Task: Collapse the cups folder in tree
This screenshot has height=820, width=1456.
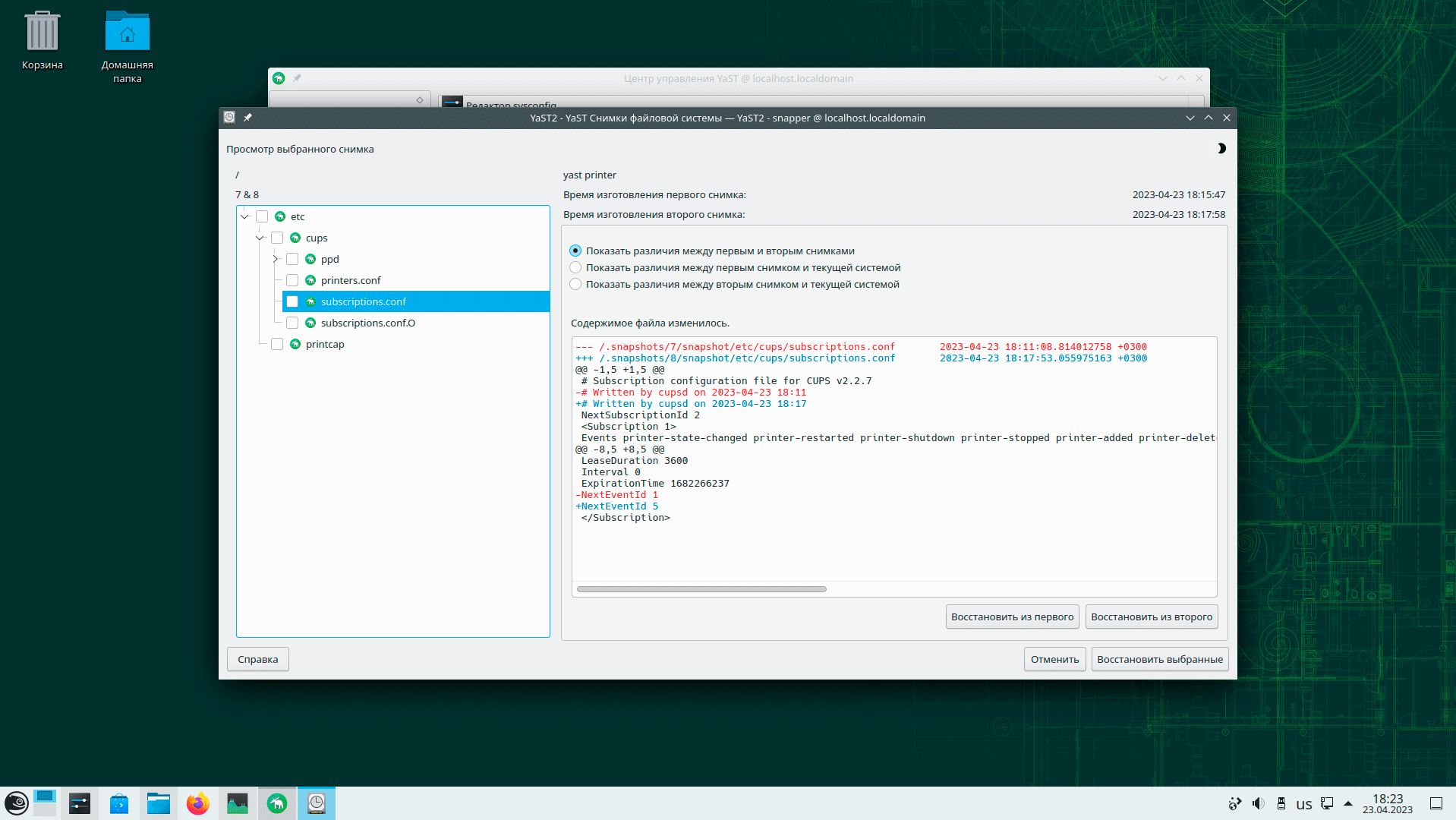Action: pos(260,238)
